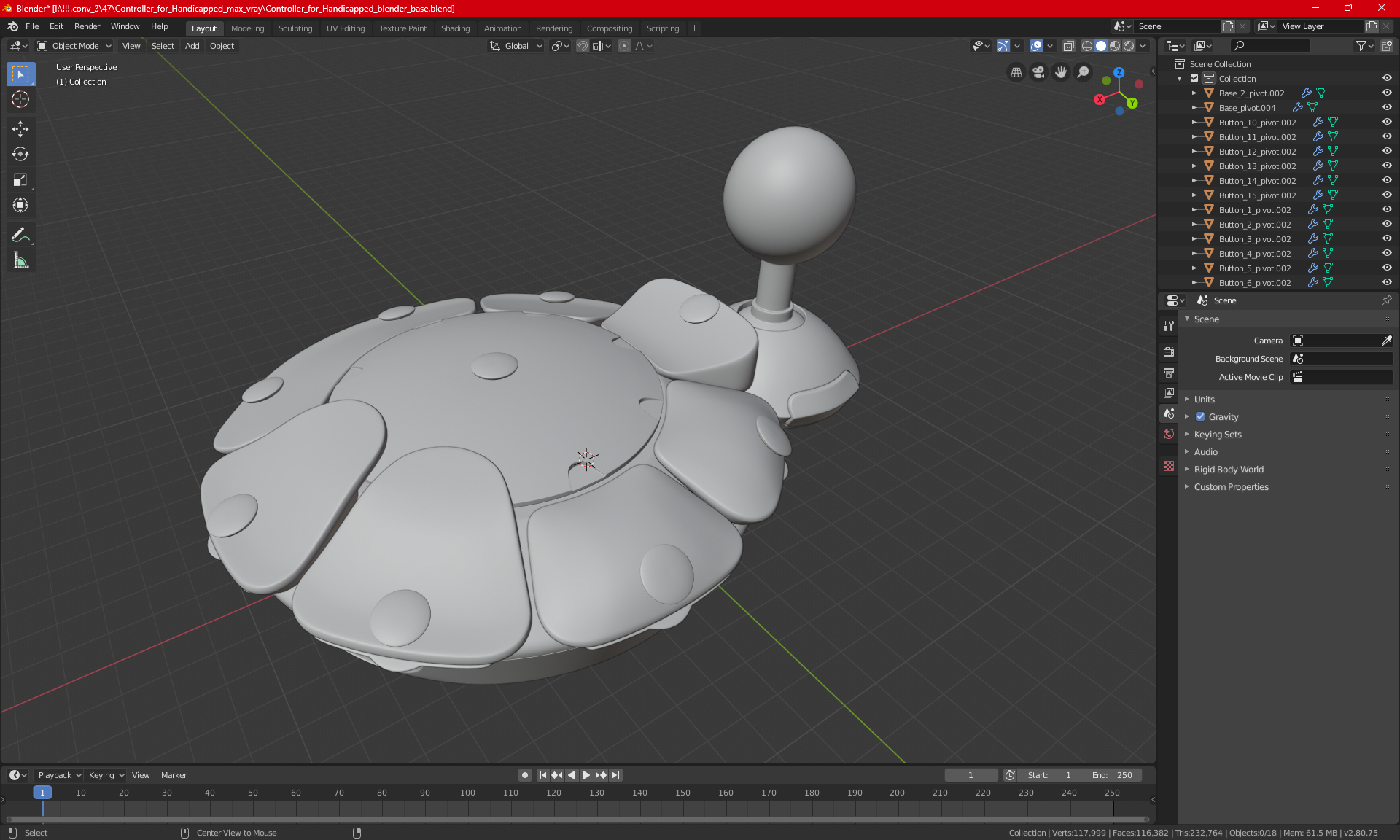Choose the Scale tool

[x=20, y=180]
